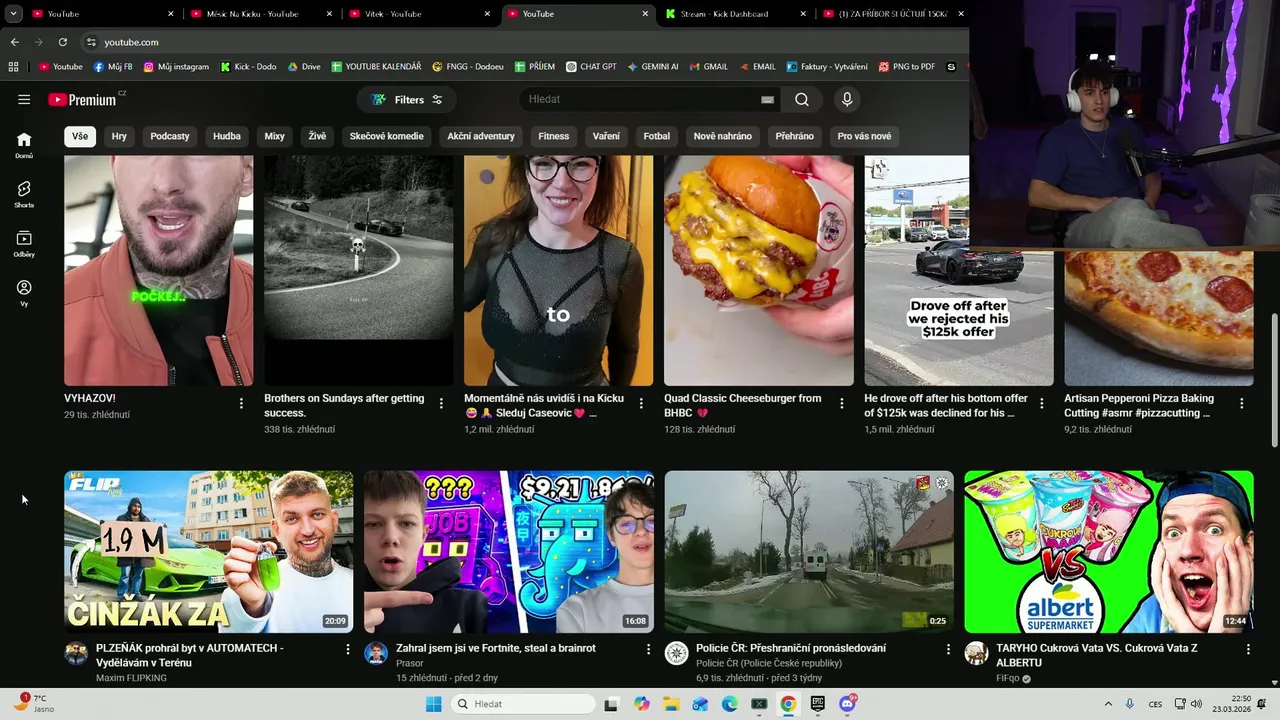
Task: Open the Faktury - Vytváření bookmark
Action: click(x=827, y=67)
